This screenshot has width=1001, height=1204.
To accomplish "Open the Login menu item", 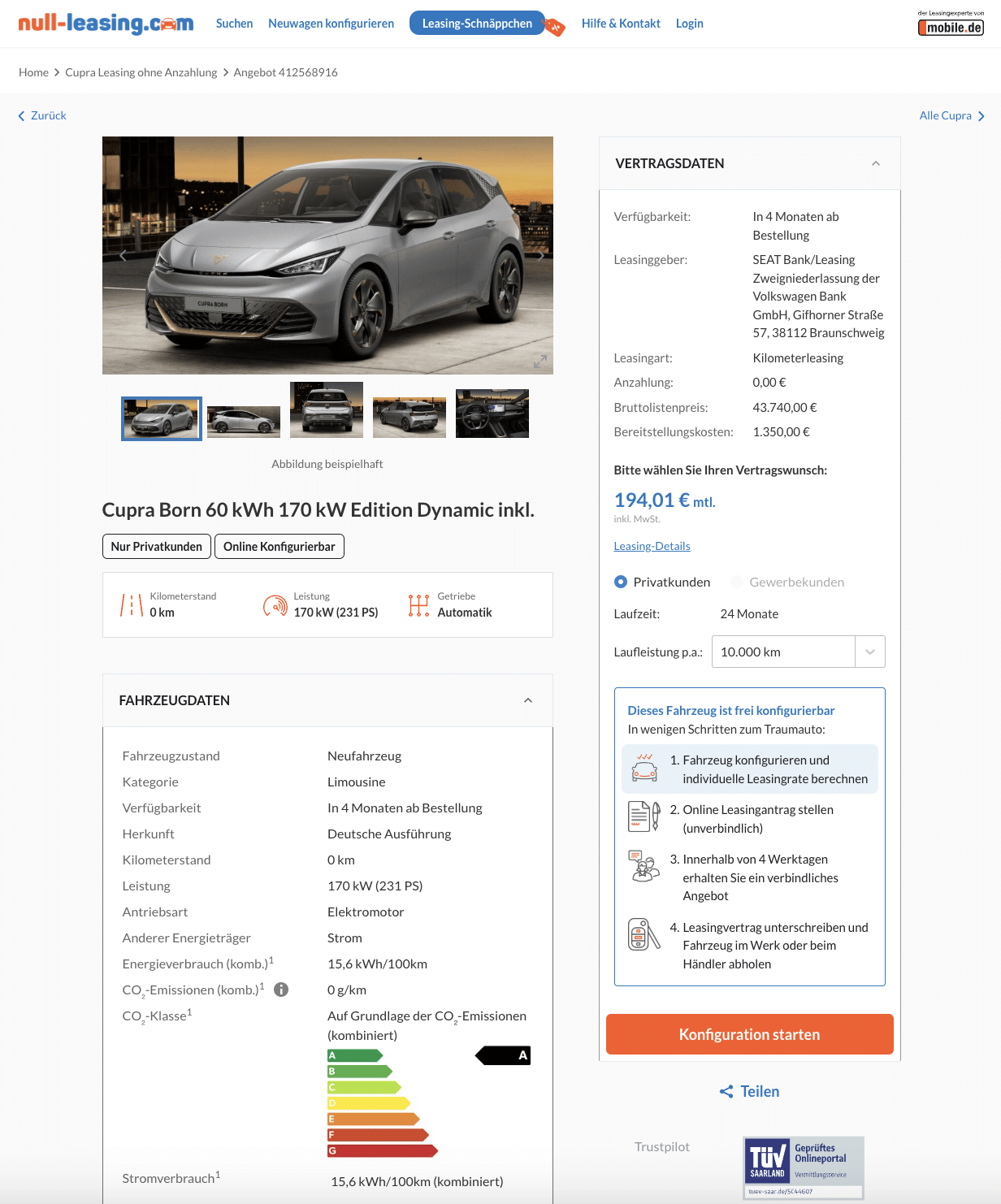I will coord(690,24).
